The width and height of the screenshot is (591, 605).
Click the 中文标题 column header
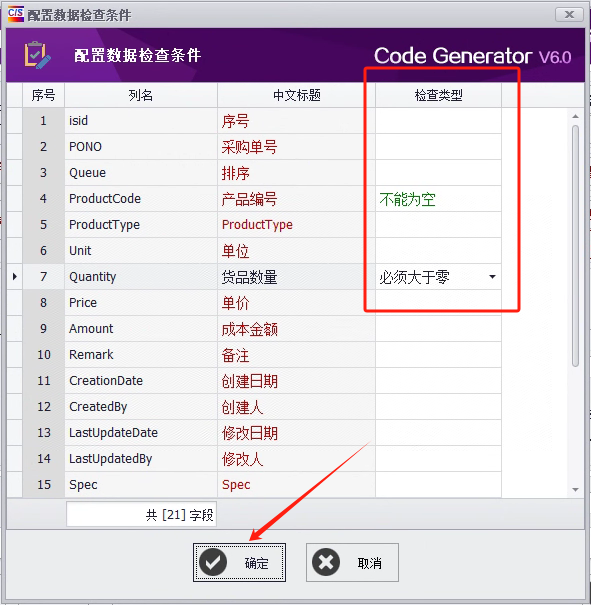pos(296,95)
